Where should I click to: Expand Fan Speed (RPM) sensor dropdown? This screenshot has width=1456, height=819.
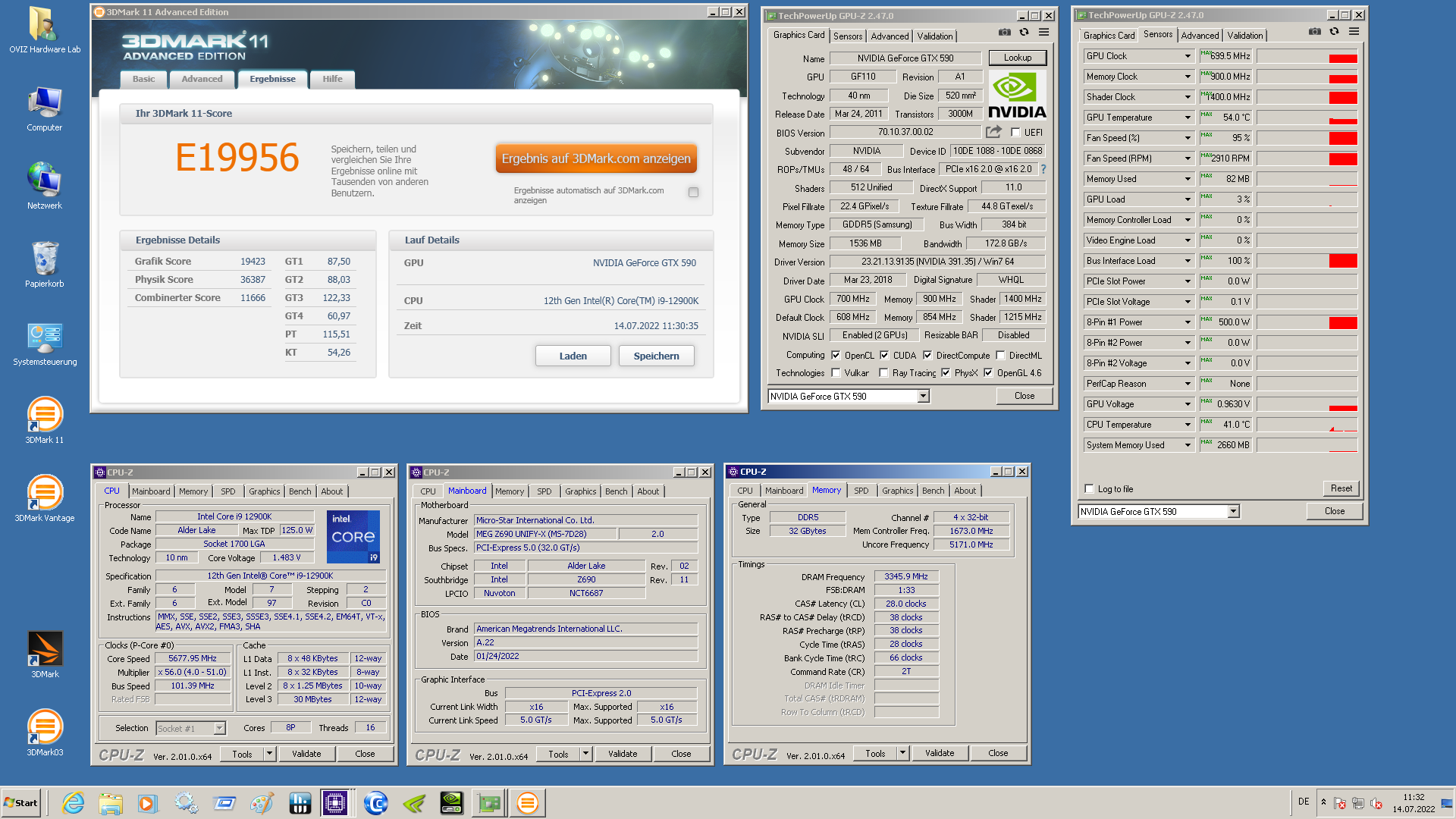[1188, 158]
